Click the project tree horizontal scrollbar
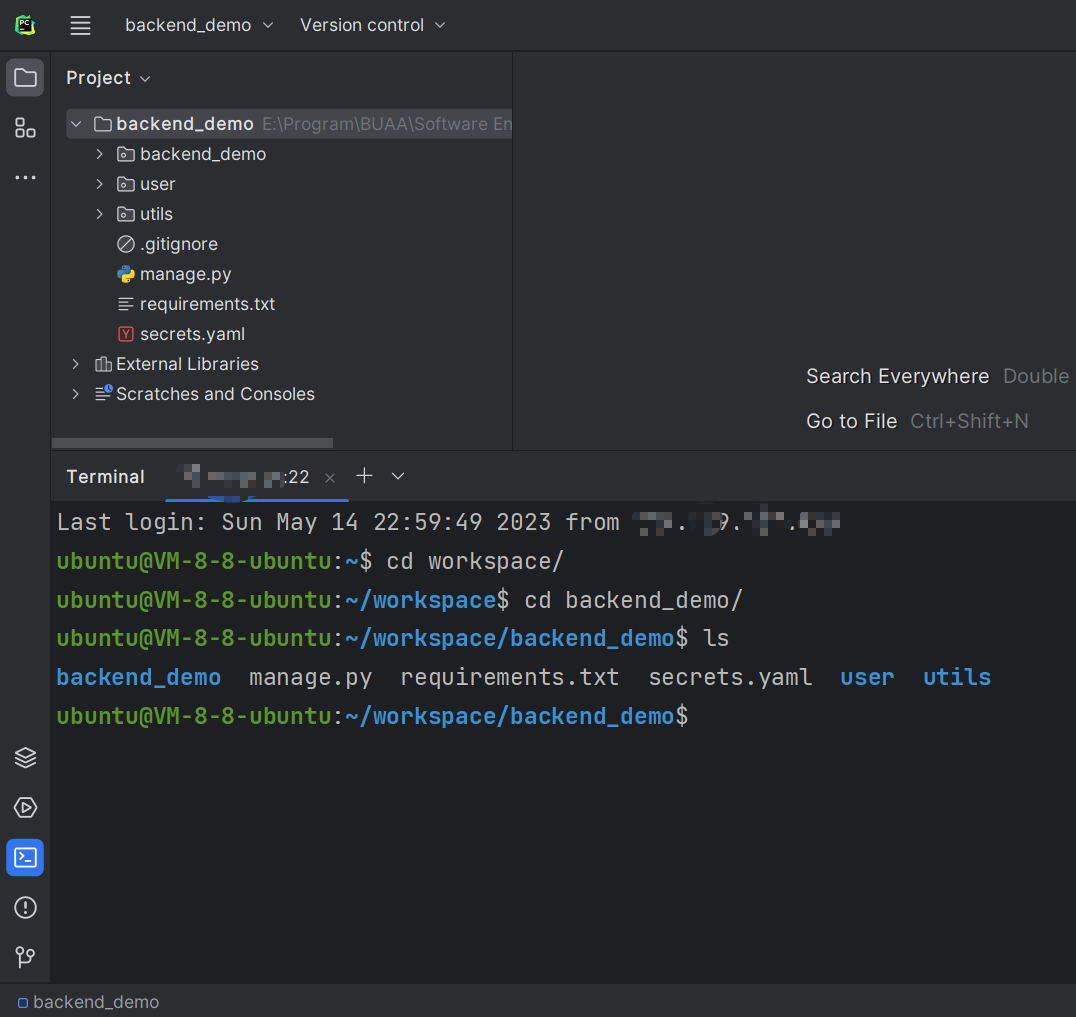 (x=192, y=442)
